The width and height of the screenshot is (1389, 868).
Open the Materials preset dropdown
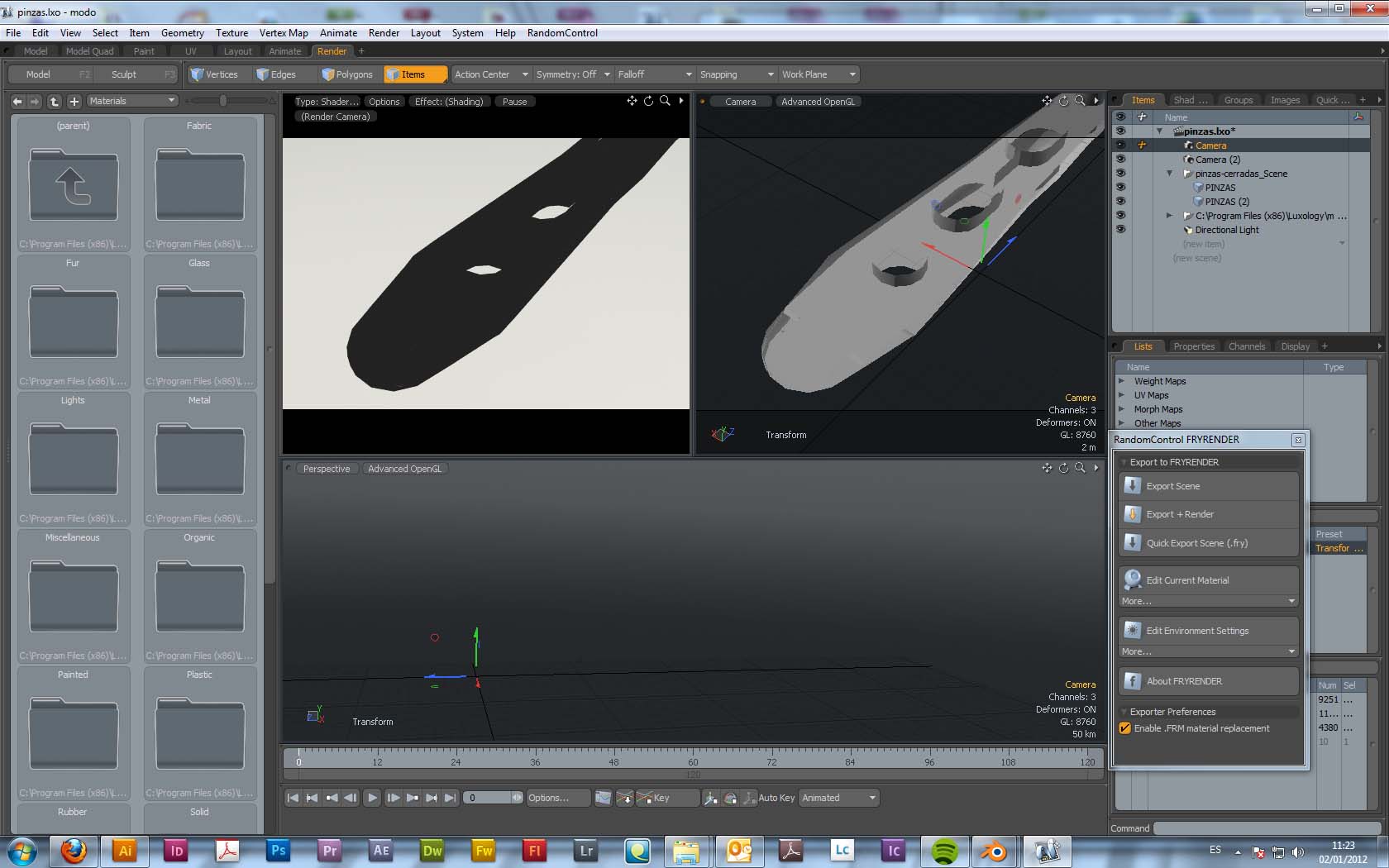pyautogui.click(x=132, y=101)
